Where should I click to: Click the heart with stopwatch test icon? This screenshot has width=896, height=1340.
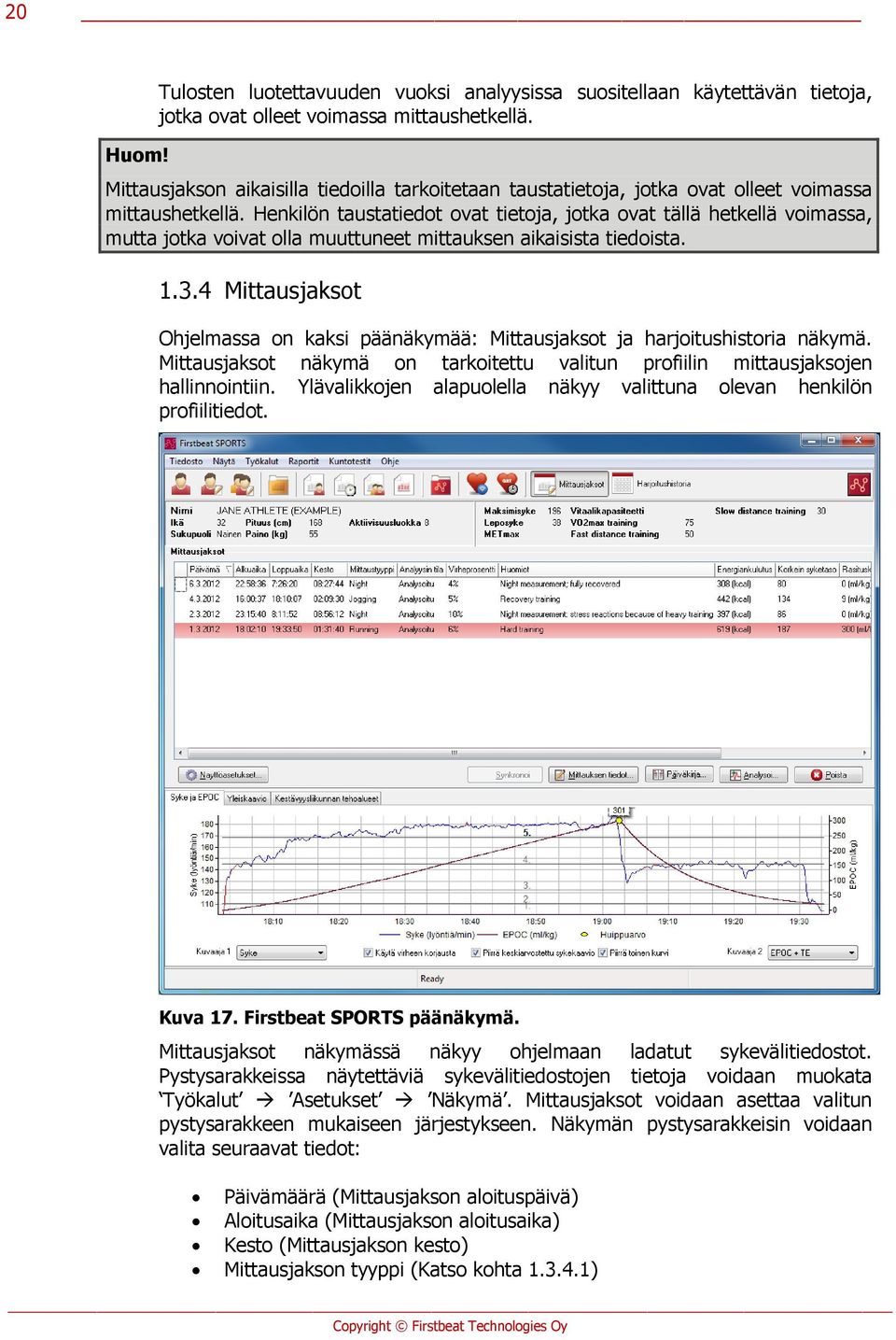(x=508, y=484)
